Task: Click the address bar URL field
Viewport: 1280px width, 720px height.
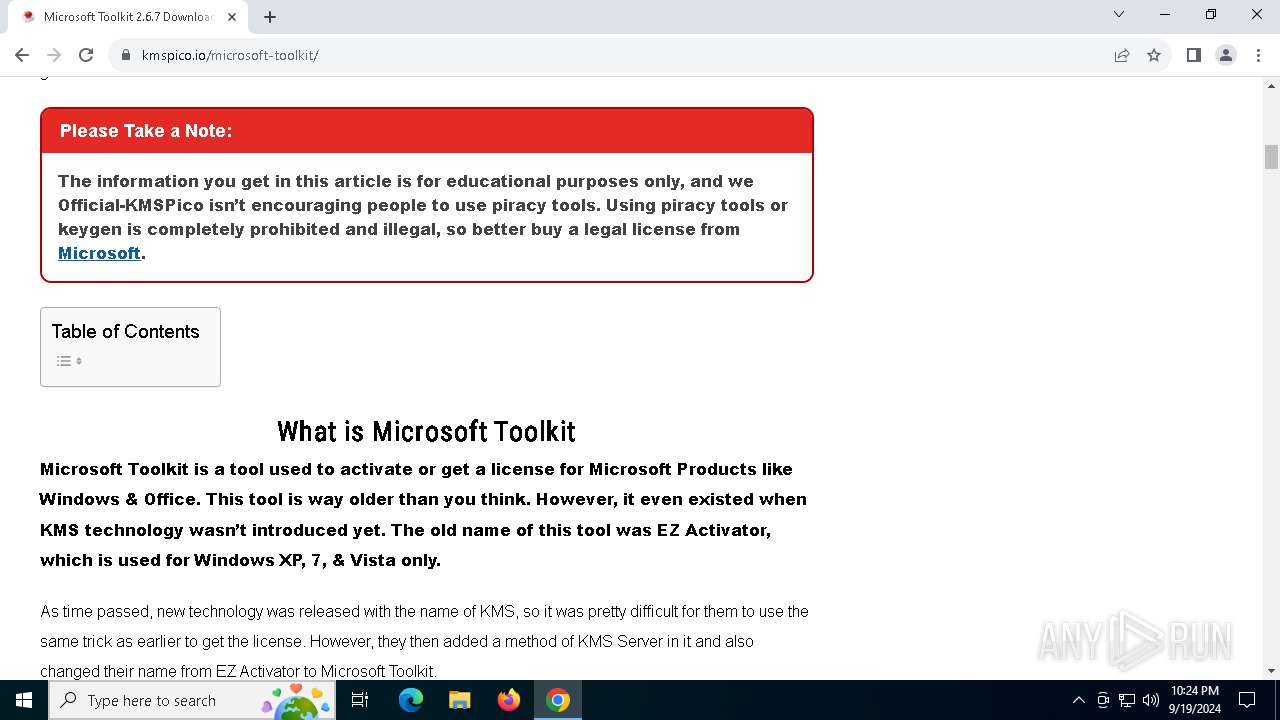Action: pos(610,55)
